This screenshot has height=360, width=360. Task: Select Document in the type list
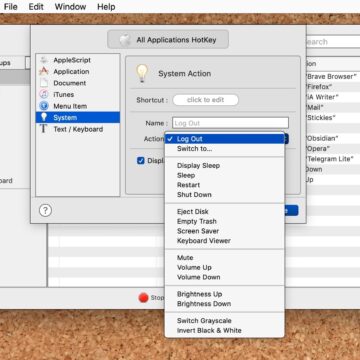[78, 83]
